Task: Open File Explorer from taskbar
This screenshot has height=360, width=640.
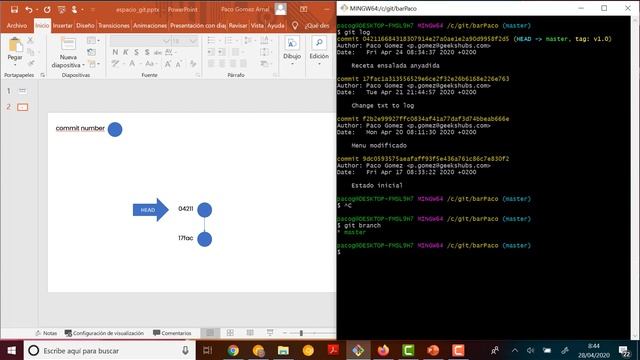Action: [x=283, y=350]
